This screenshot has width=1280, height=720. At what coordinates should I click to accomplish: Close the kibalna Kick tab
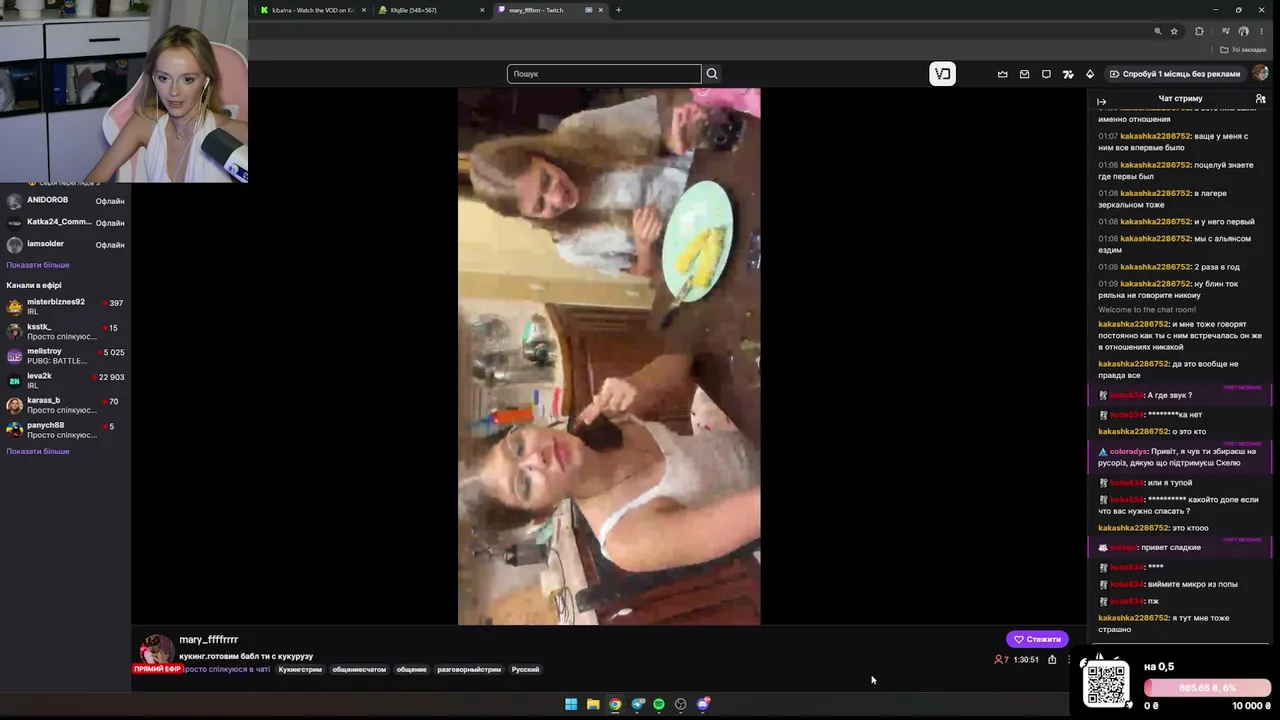[363, 10]
